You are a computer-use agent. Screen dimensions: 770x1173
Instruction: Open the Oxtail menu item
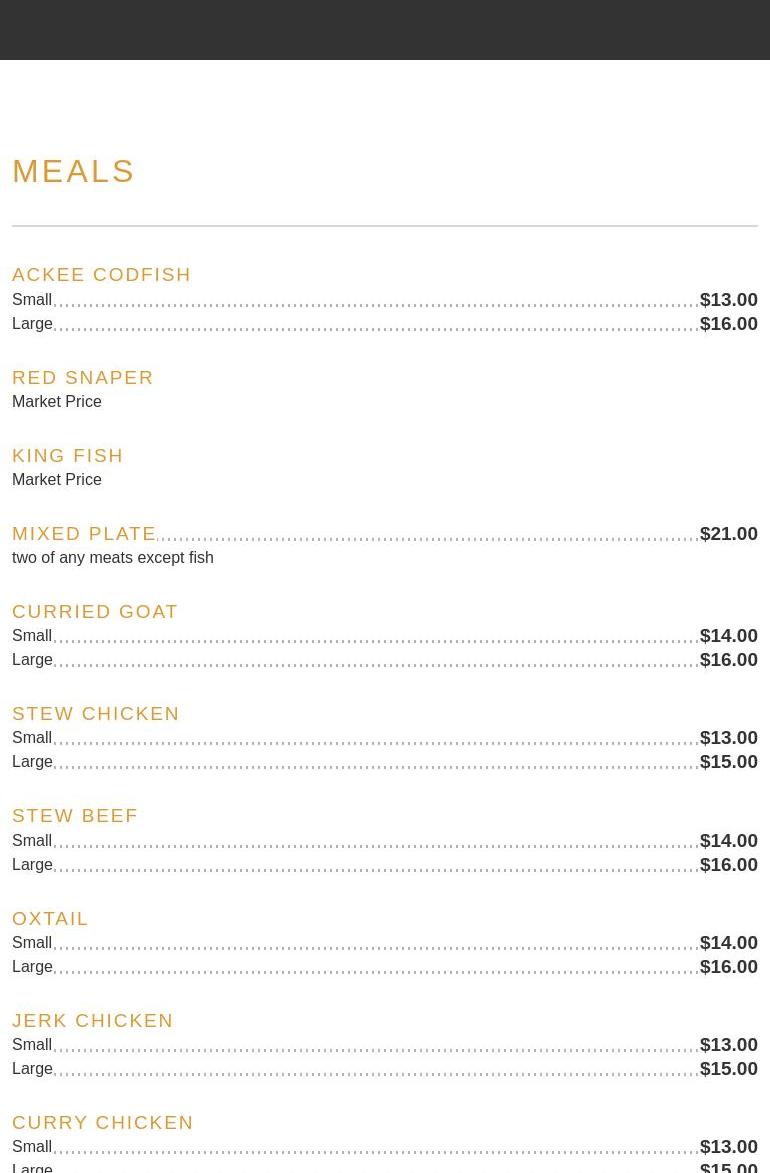50,918
